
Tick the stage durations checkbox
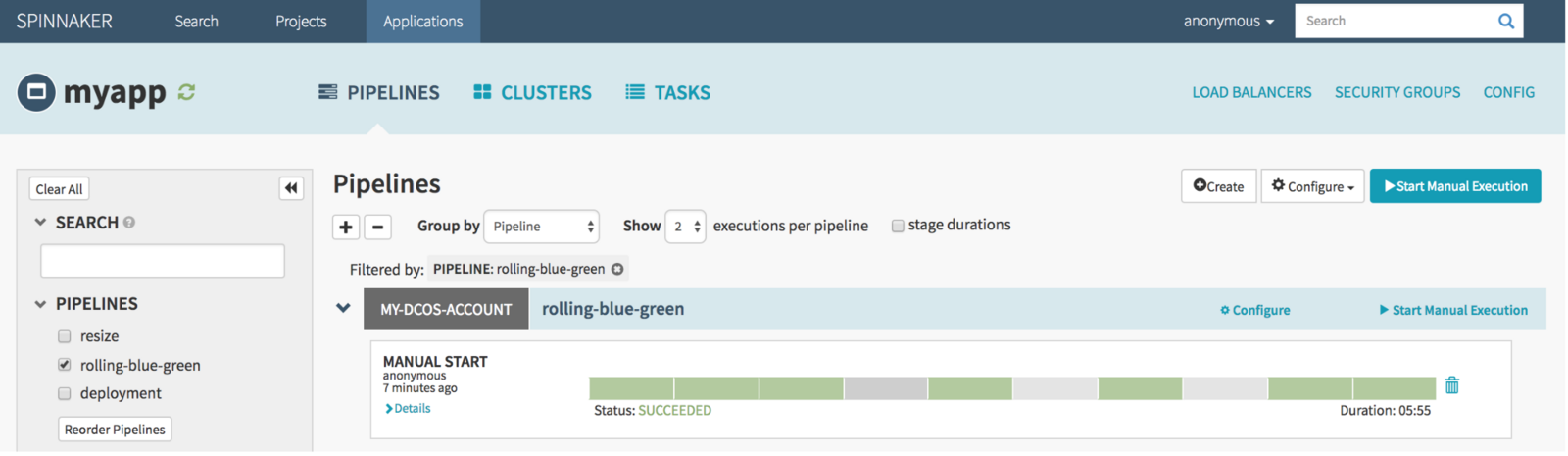click(898, 226)
